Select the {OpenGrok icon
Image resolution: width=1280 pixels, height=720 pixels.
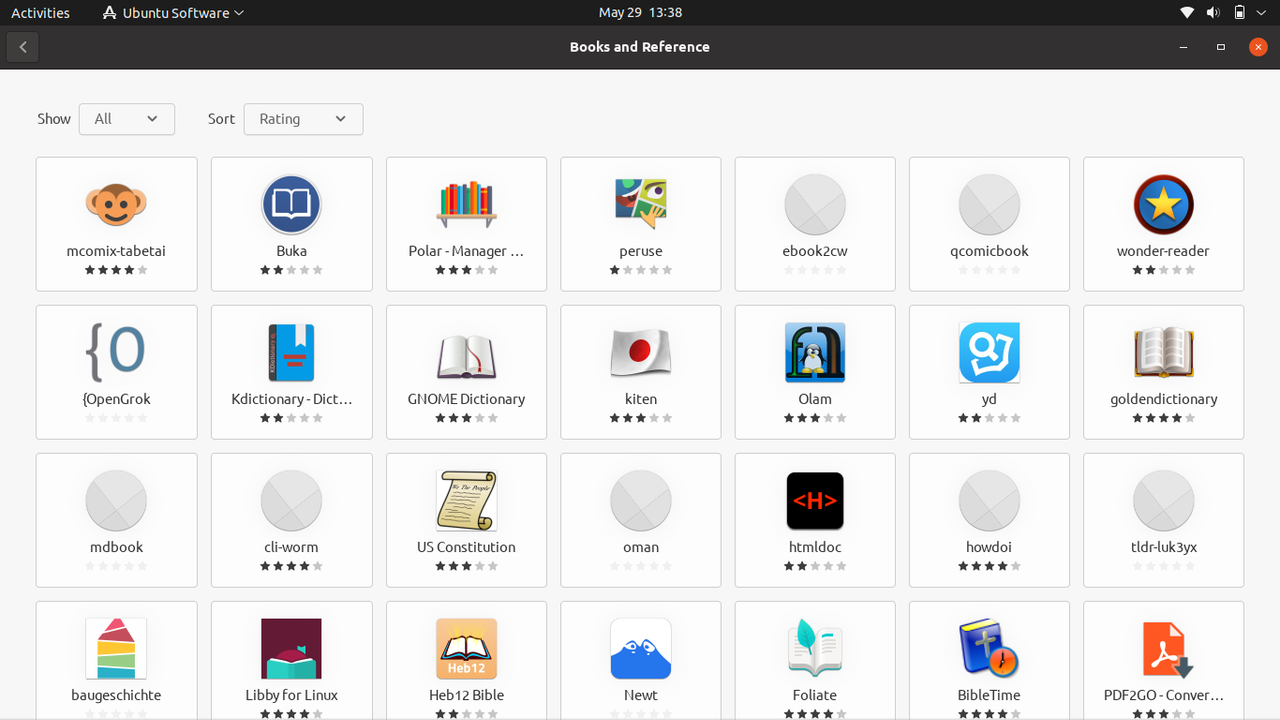(x=116, y=352)
